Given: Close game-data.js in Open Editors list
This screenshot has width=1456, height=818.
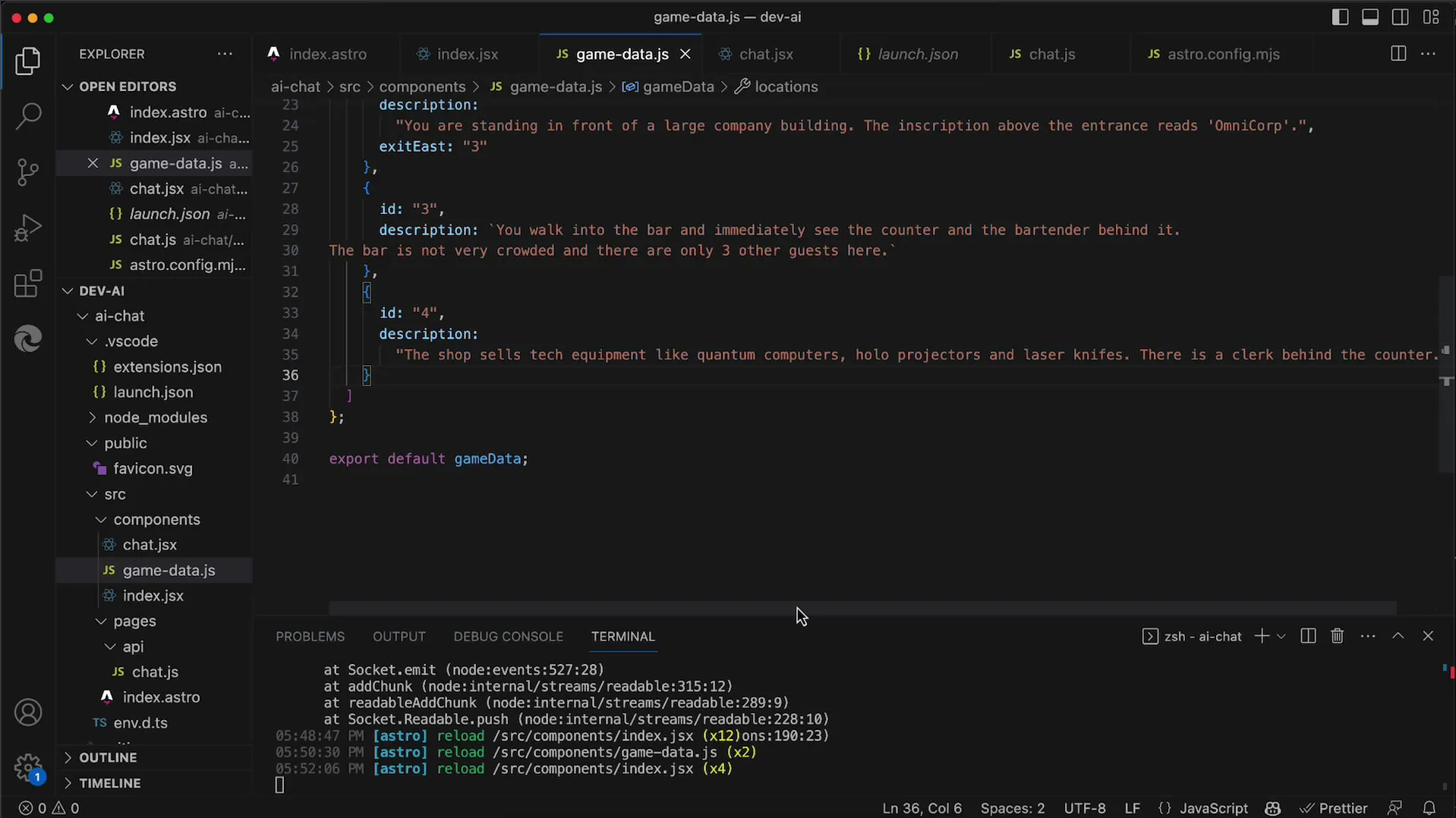Looking at the screenshot, I should point(93,163).
